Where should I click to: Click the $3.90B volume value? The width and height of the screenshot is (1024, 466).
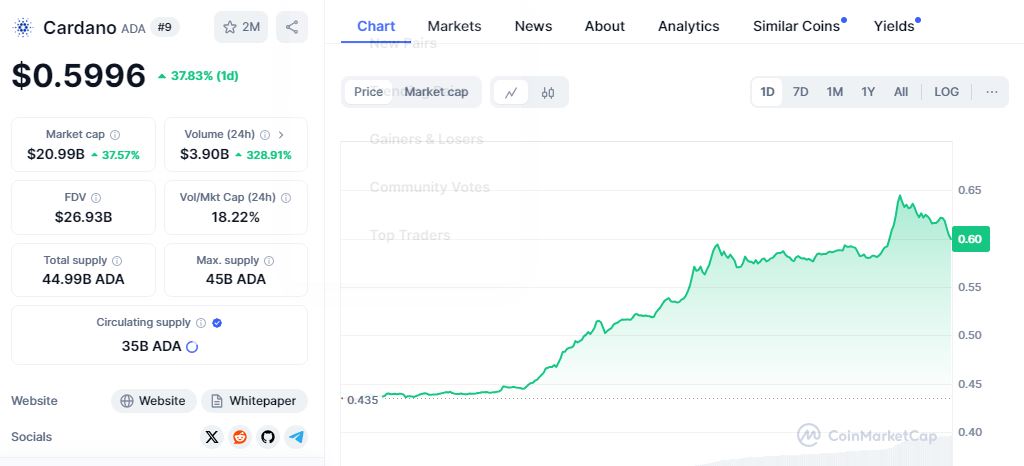pyautogui.click(x=204, y=155)
